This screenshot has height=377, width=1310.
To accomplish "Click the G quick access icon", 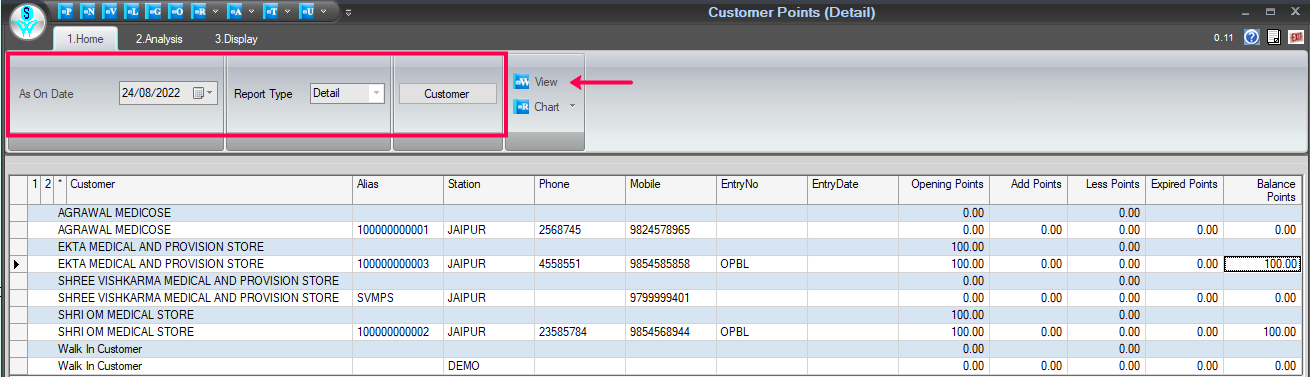I will pos(154,12).
